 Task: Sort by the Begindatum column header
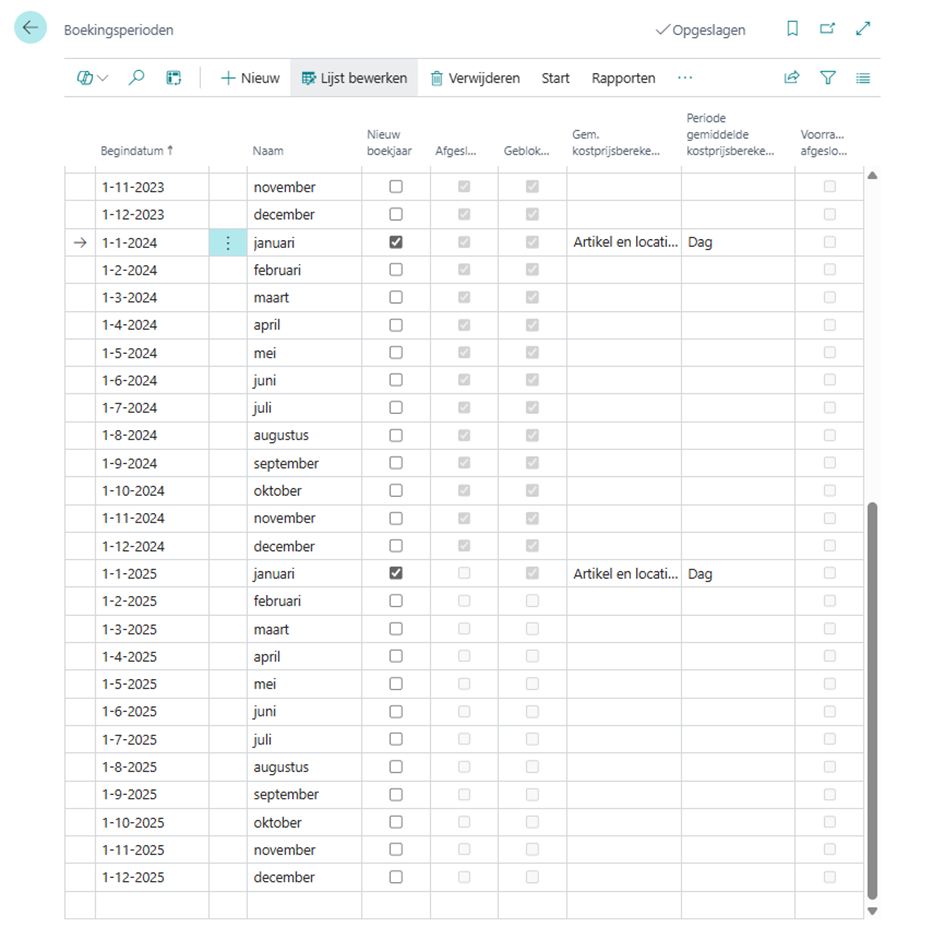coord(137,151)
